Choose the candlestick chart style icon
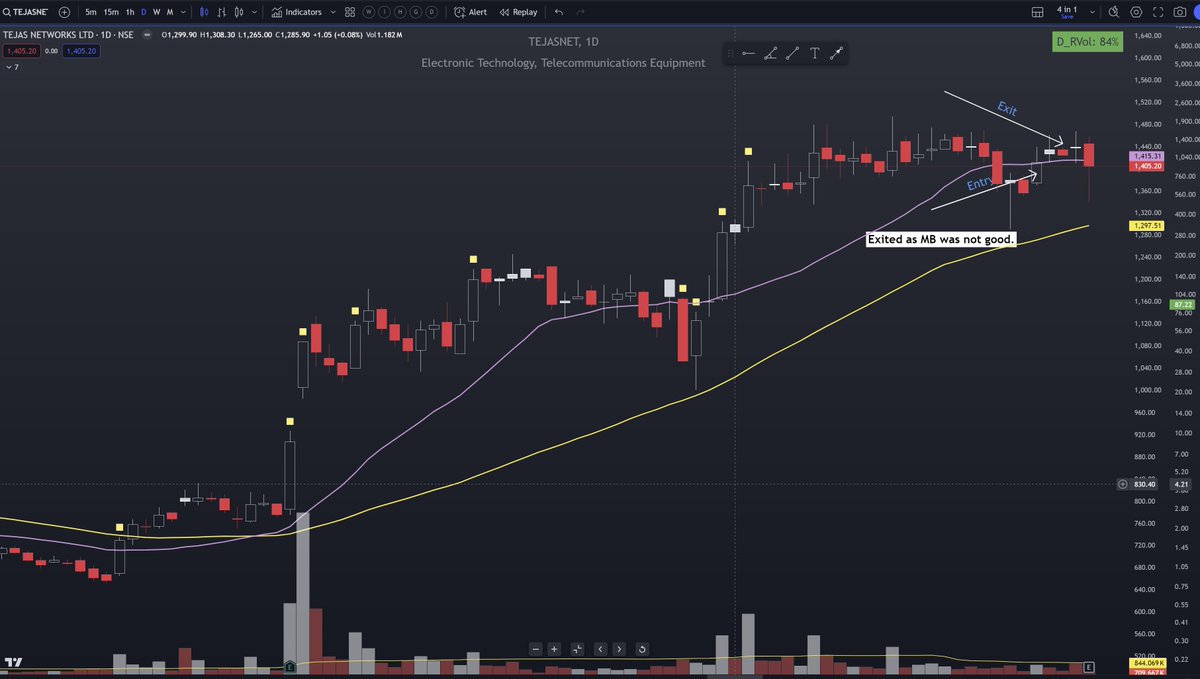This screenshot has height=679, width=1200. pos(205,12)
